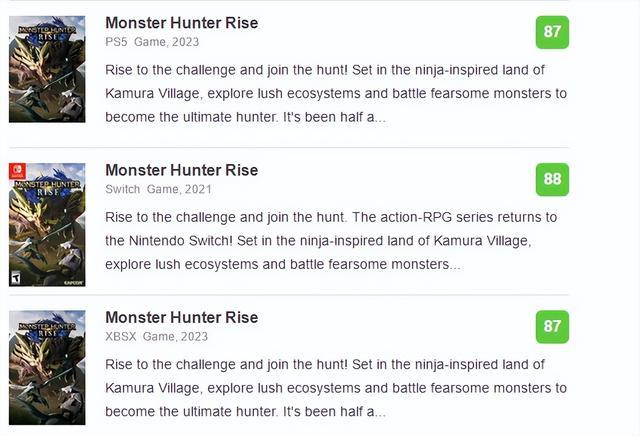Click the "Game, 2021" release text
The height and width of the screenshot is (436, 640).
(179, 189)
